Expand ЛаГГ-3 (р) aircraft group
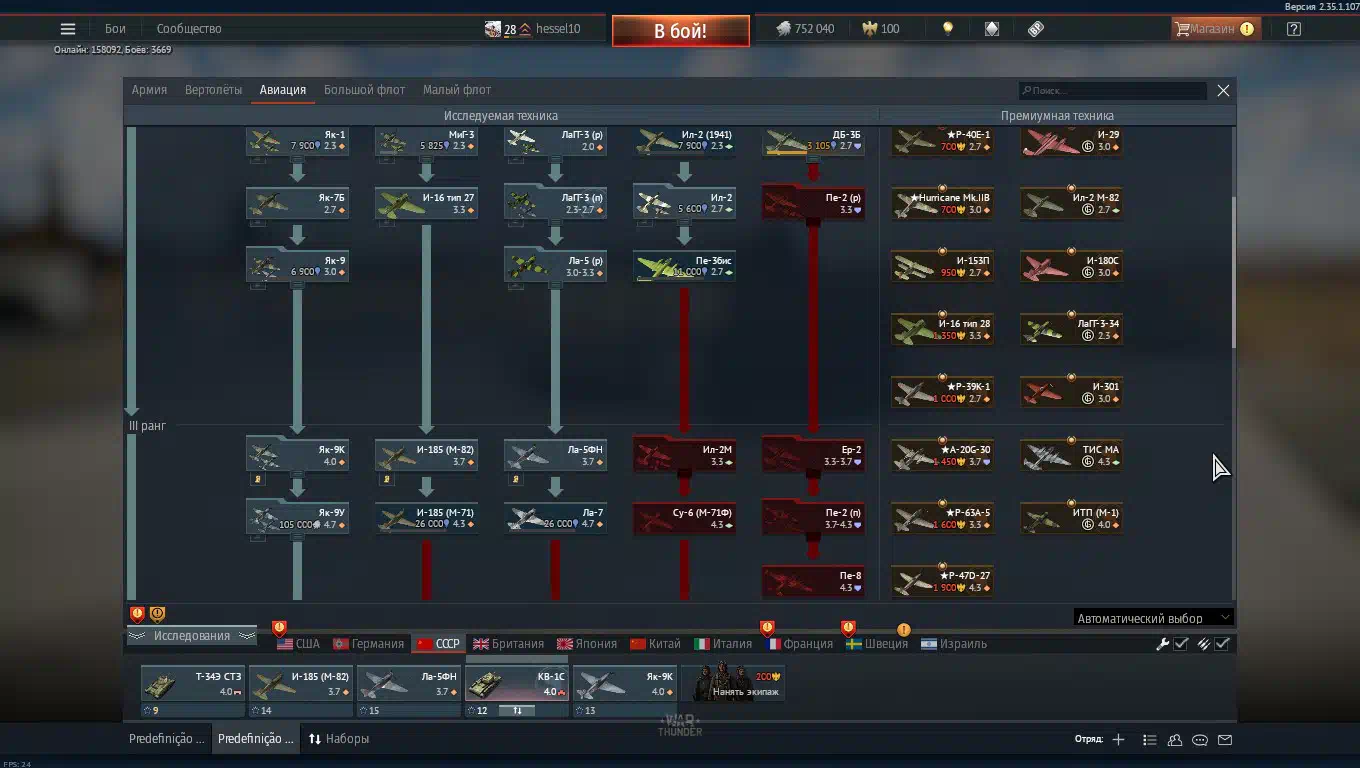 [x=556, y=141]
